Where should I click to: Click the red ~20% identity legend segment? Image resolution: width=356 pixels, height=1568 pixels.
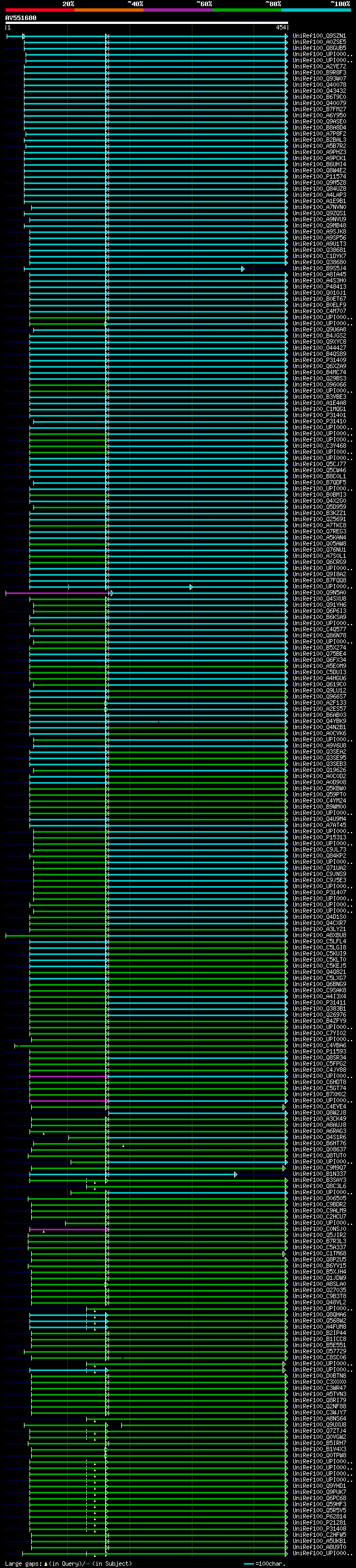click(x=39, y=10)
